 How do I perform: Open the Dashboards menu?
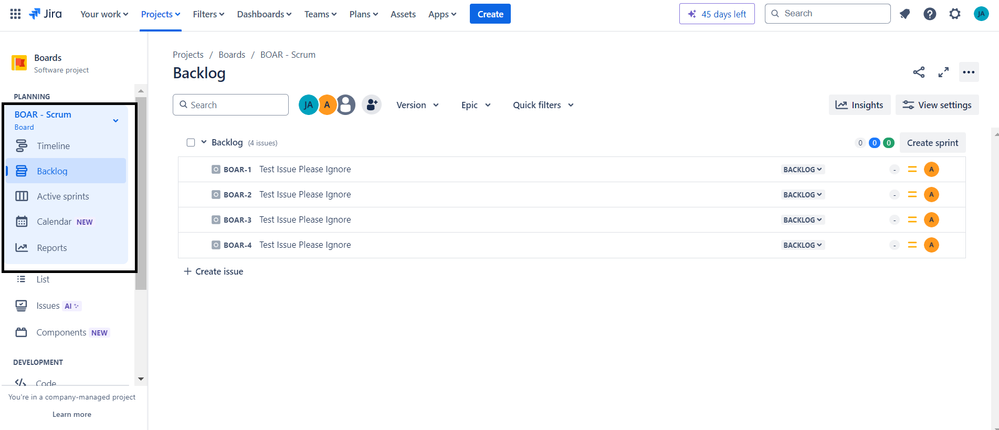(x=264, y=14)
